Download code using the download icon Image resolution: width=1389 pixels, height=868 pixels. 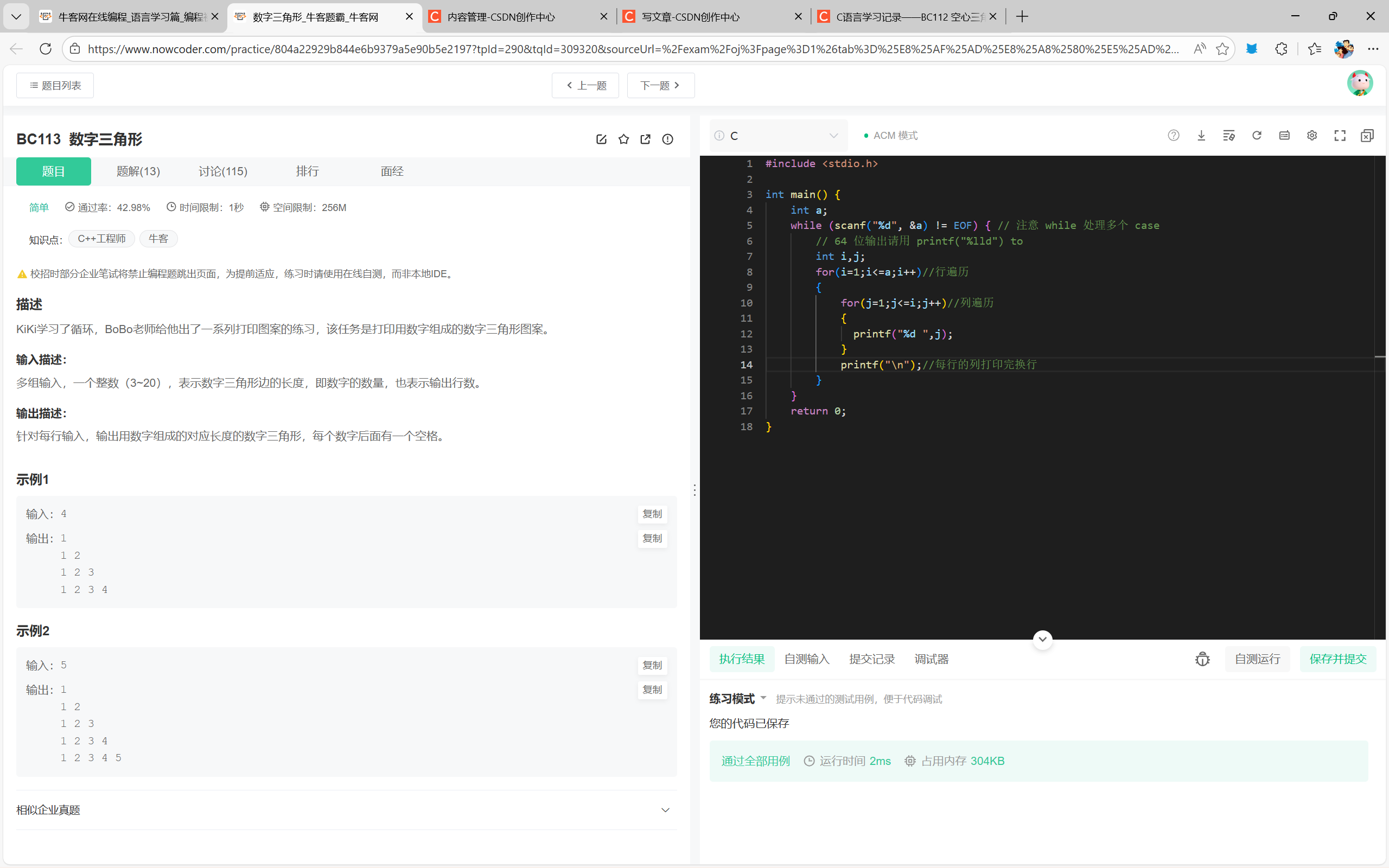pos(1201,136)
